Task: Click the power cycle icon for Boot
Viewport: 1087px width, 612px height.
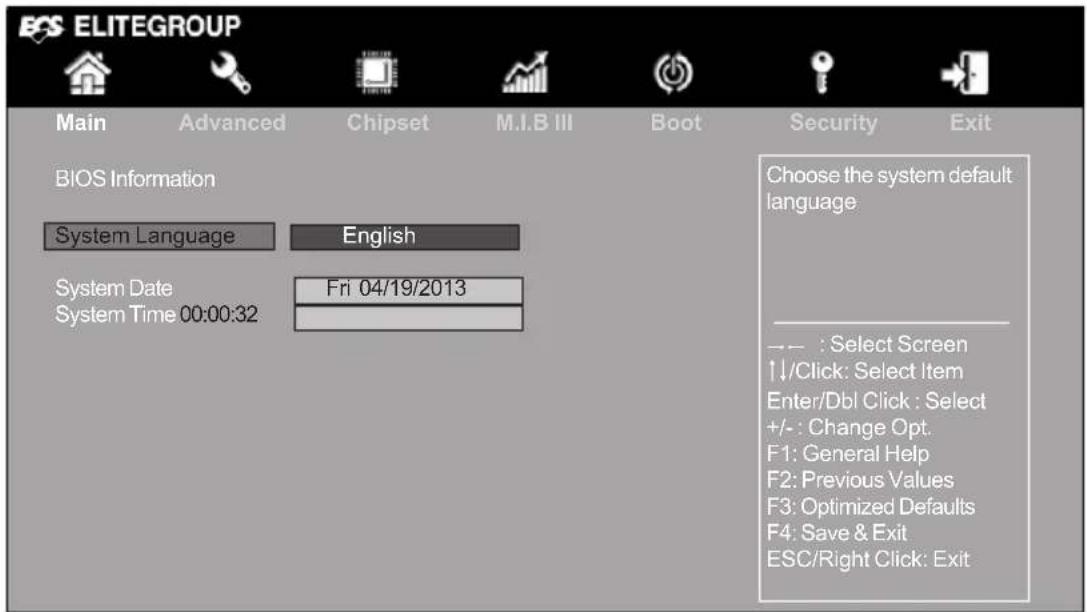Action: (673, 73)
